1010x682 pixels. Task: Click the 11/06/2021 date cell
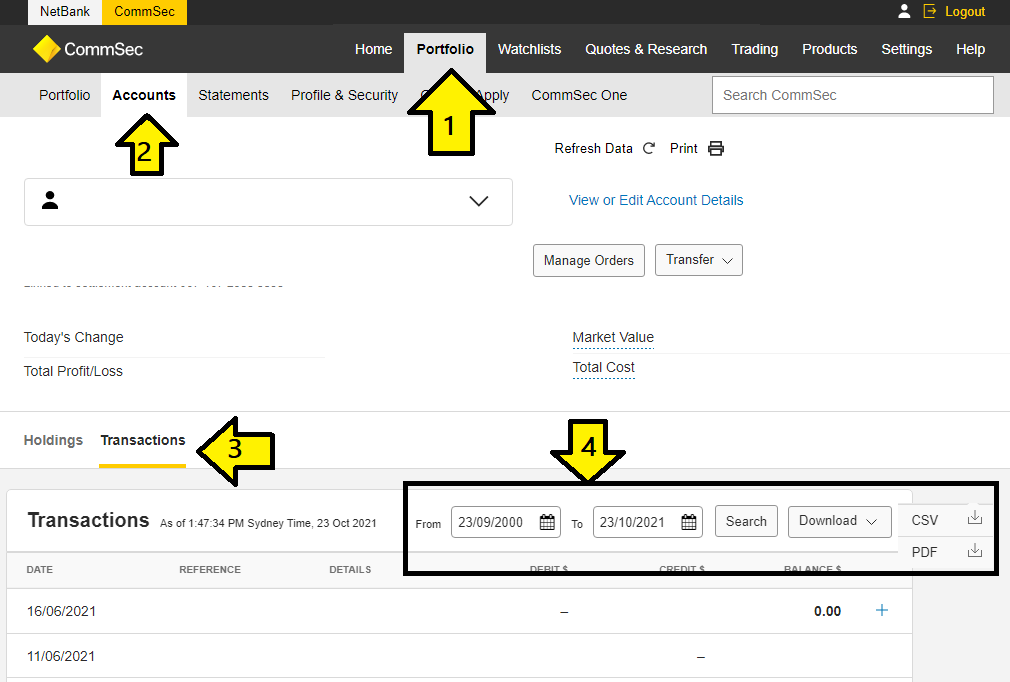click(61, 656)
